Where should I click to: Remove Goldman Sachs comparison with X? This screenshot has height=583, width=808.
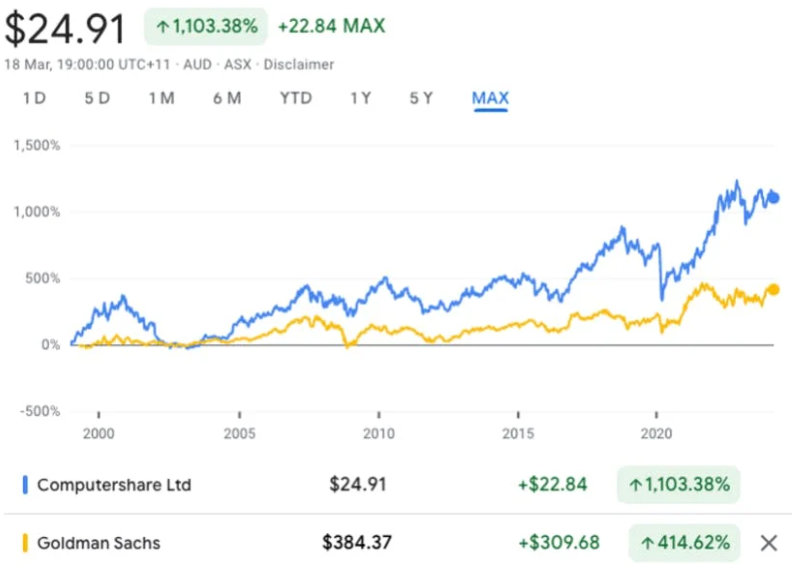pyautogui.click(x=768, y=543)
